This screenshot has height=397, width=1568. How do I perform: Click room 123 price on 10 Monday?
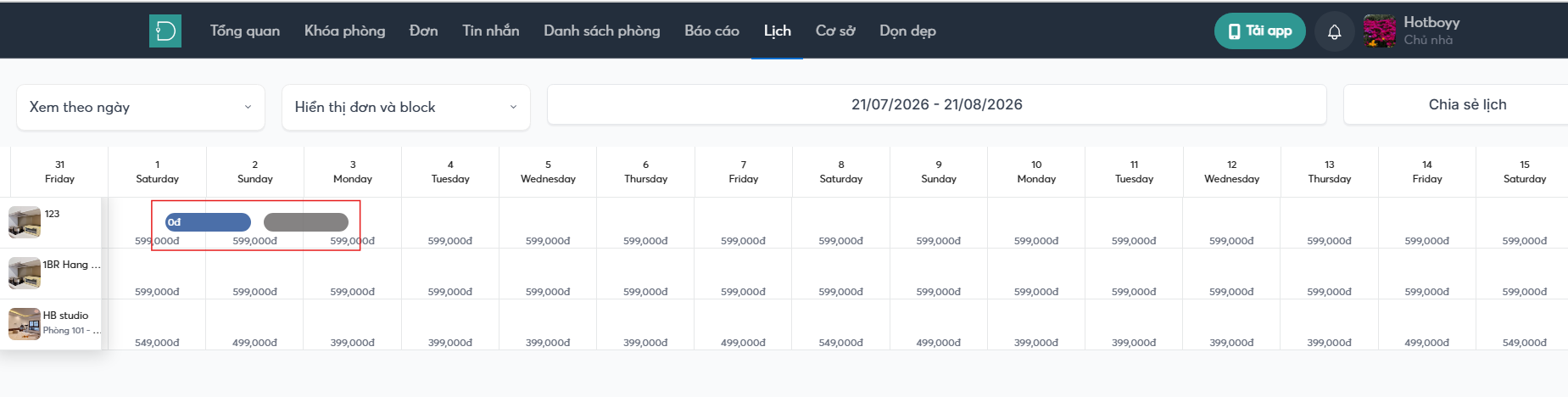tap(1036, 241)
